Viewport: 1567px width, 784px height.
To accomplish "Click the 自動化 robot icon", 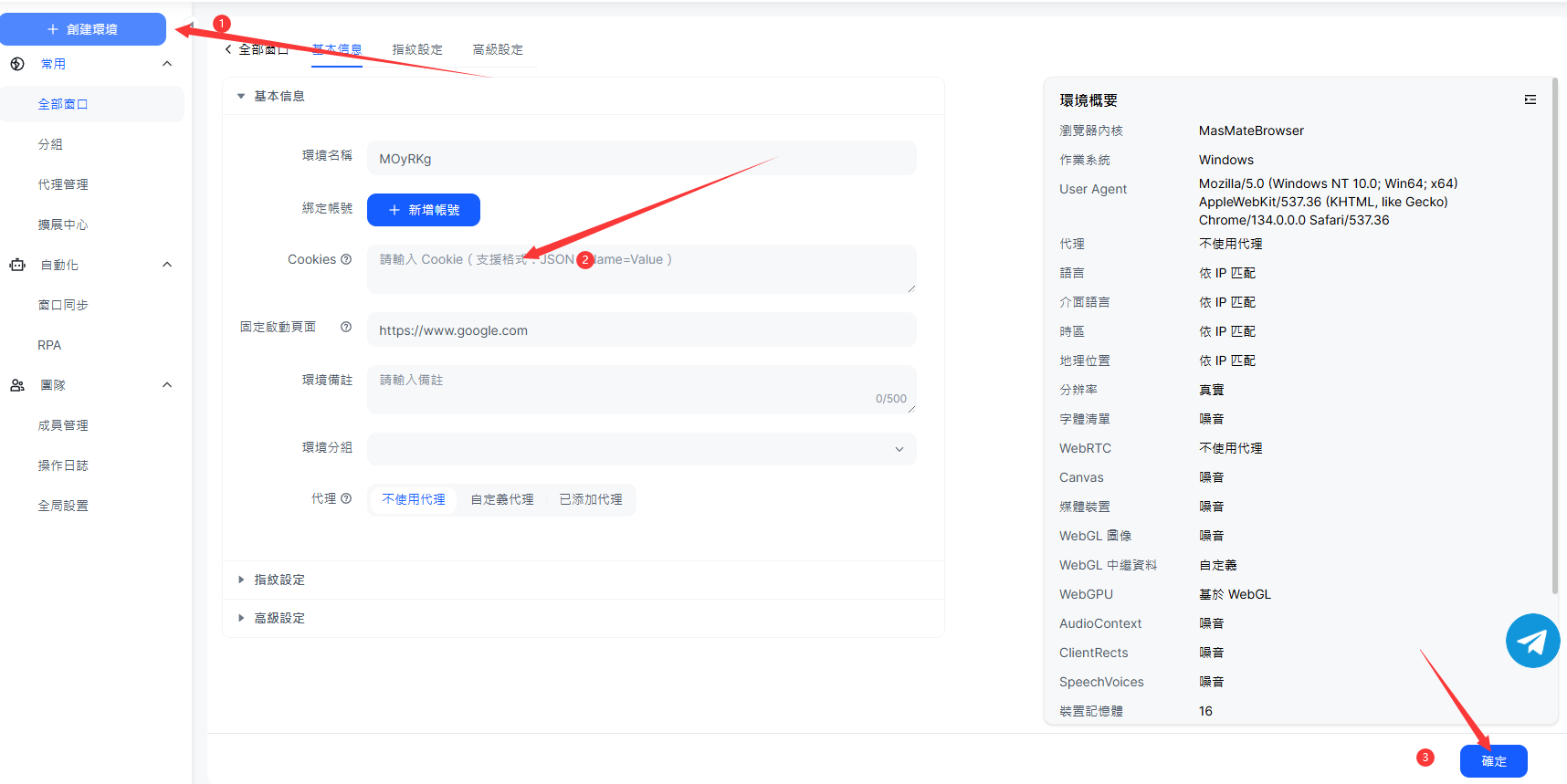I will click(x=17, y=265).
